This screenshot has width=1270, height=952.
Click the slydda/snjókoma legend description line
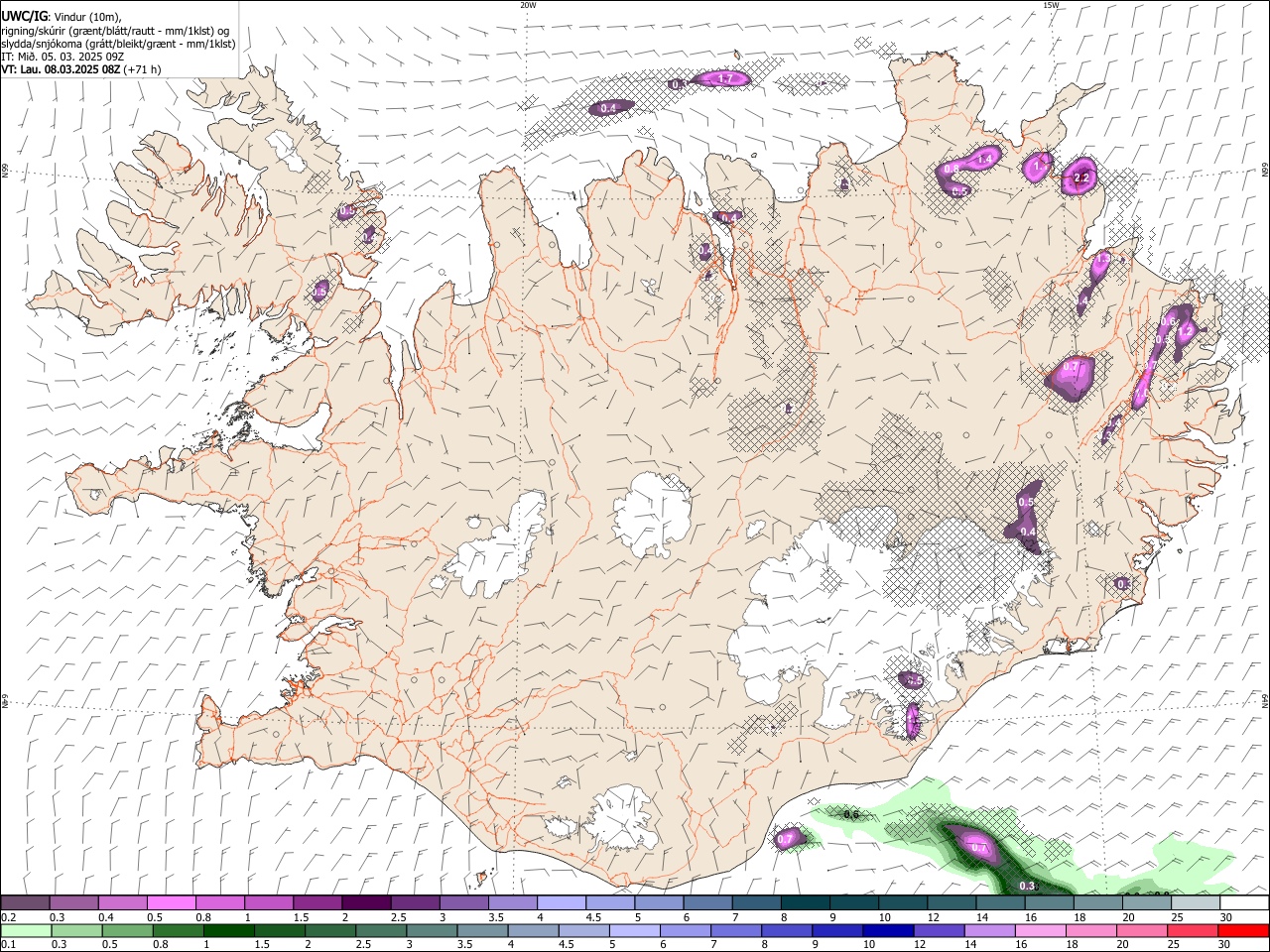coord(118,44)
